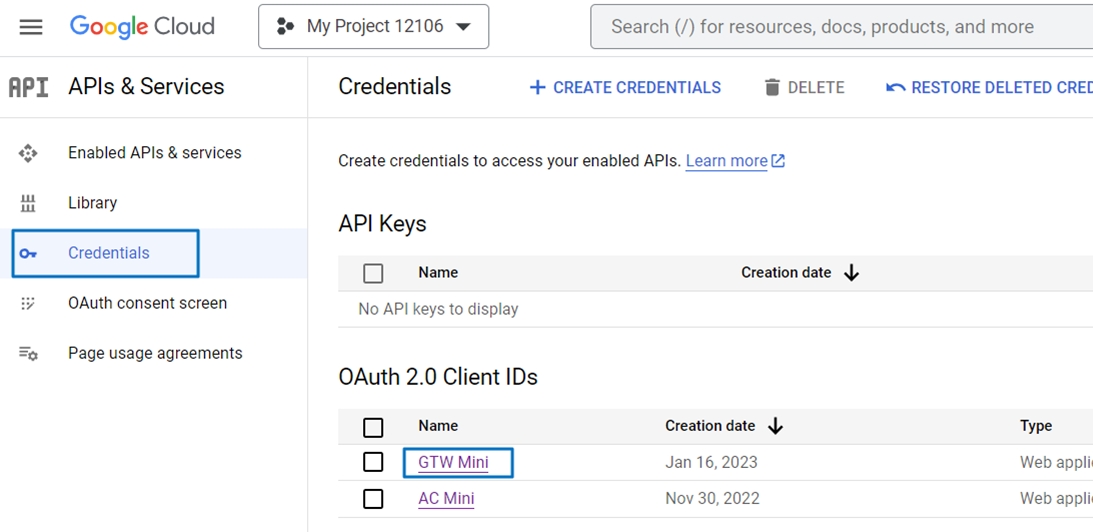Click the OAuth consent screen icon

tap(28, 303)
